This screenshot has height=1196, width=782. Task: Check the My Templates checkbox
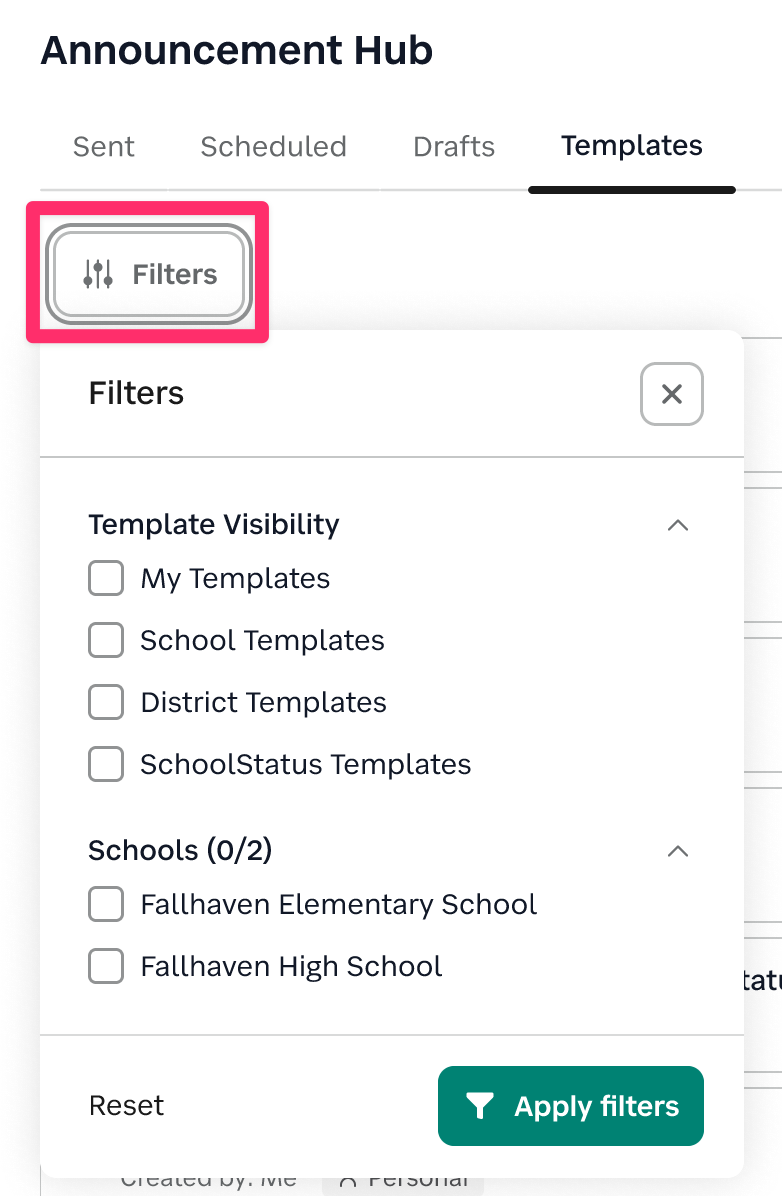coord(106,578)
